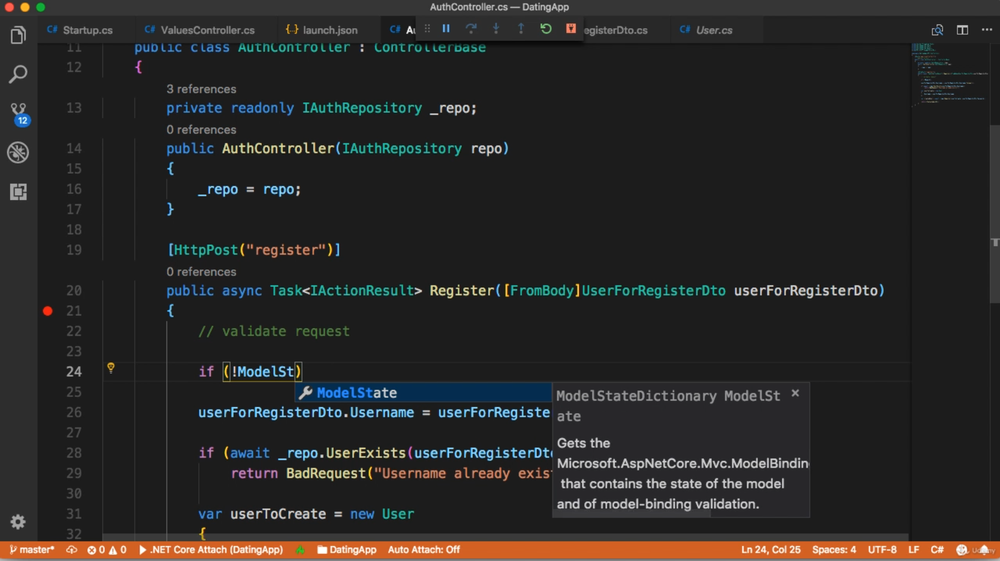Open the changes/preview icon in editor title
This screenshot has height=561, width=1000.
click(x=937, y=30)
